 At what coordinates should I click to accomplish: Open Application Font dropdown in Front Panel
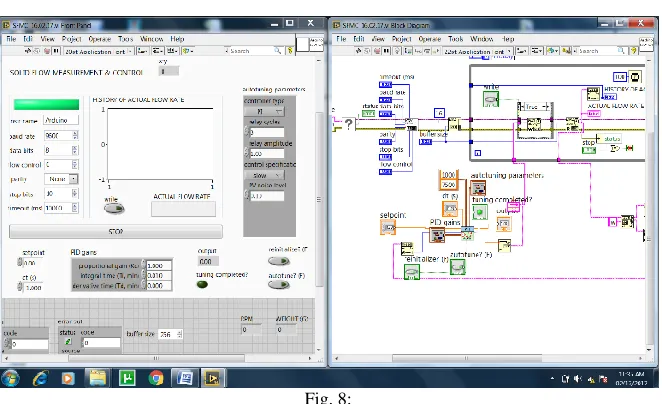click(99, 52)
